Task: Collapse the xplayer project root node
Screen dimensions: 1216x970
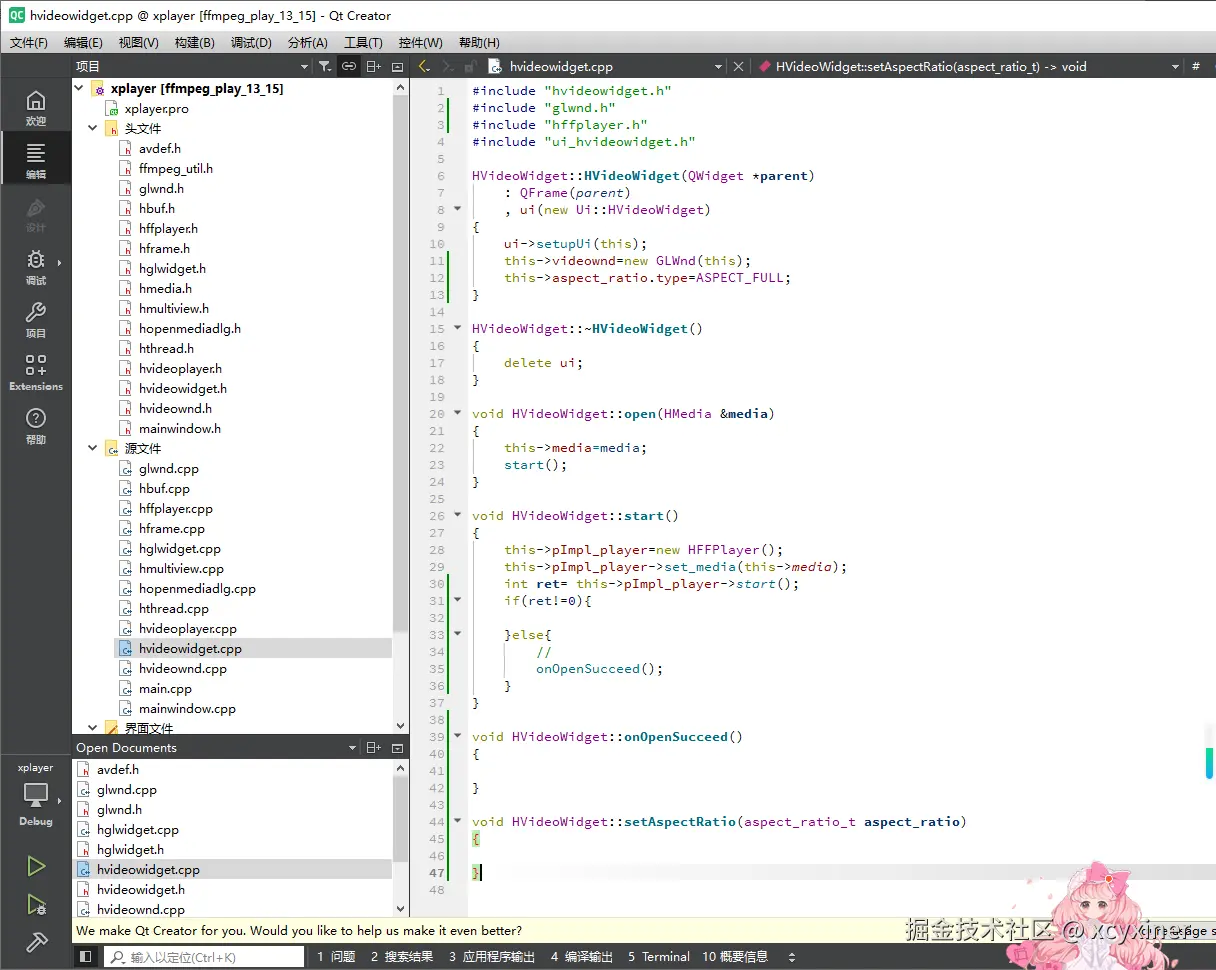Action: [x=80, y=89]
